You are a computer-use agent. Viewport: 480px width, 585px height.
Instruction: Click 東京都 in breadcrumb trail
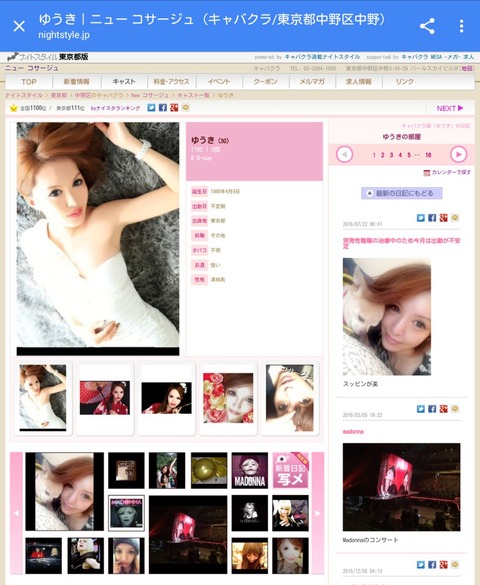(x=59, y=95)
